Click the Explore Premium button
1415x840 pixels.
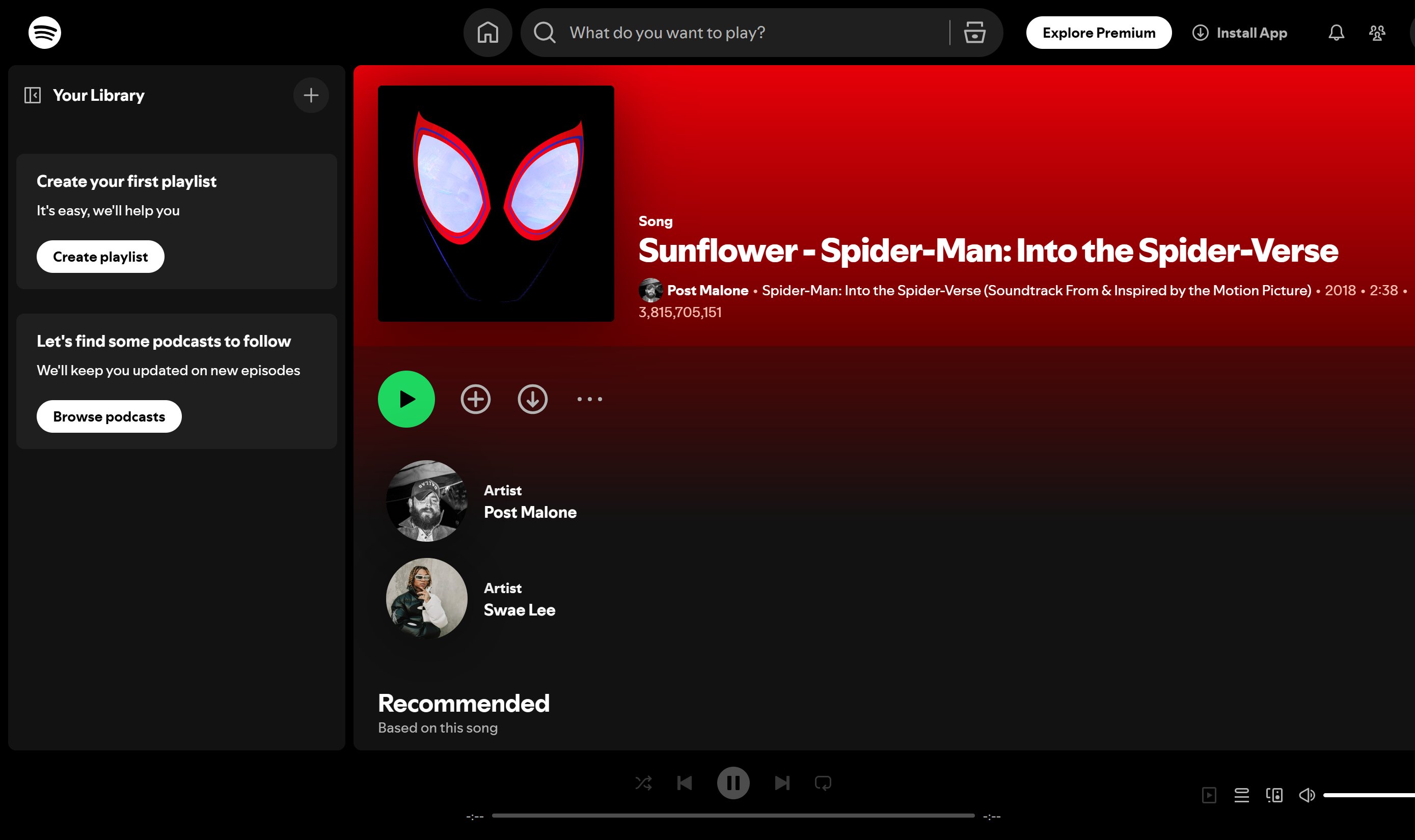tap(1098, 32)
